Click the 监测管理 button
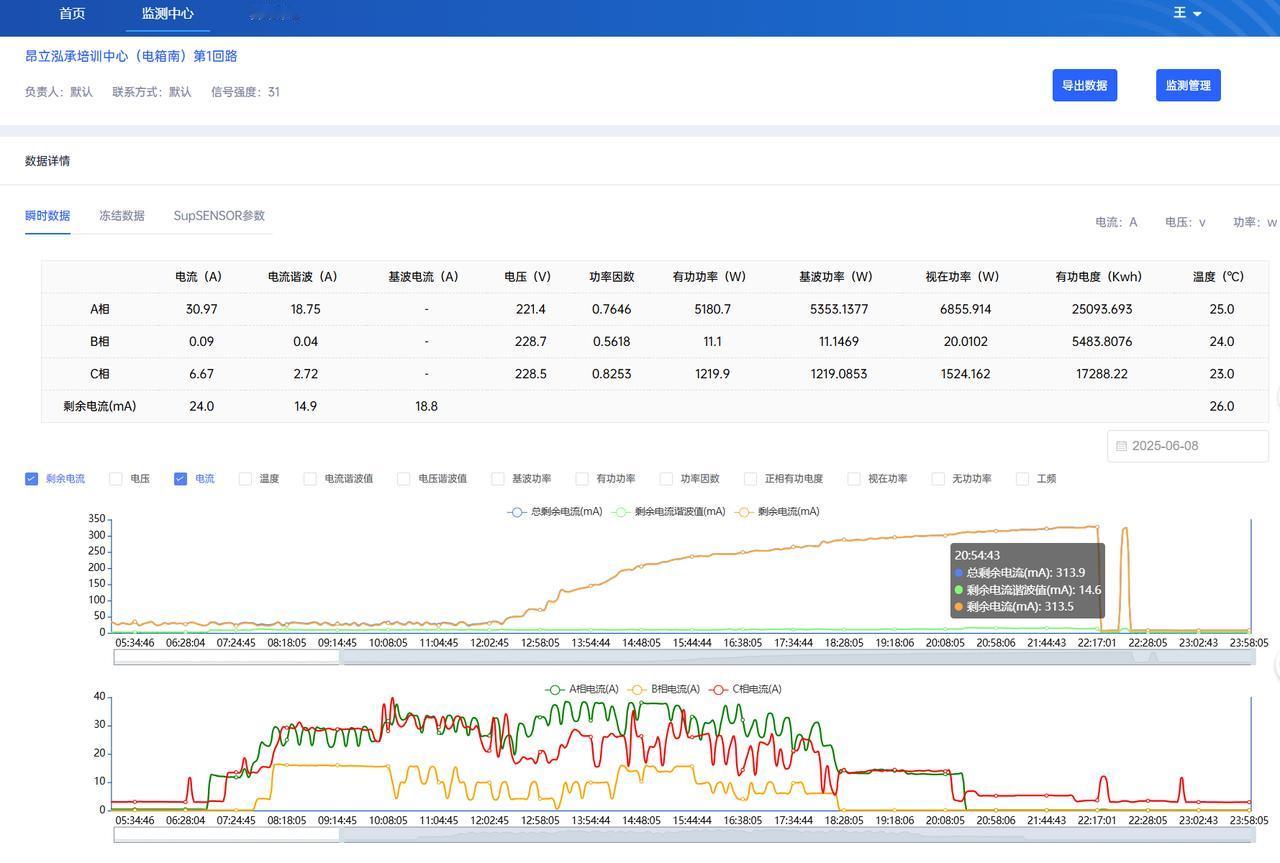The image size is (1280, 863). click(x=1188, y=86)
